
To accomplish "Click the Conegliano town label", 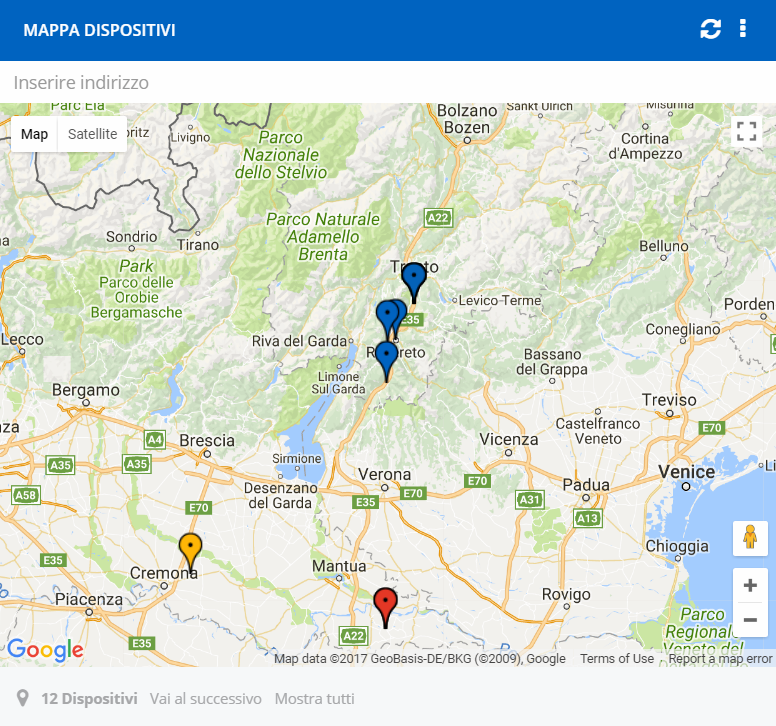I will [683, 329].
